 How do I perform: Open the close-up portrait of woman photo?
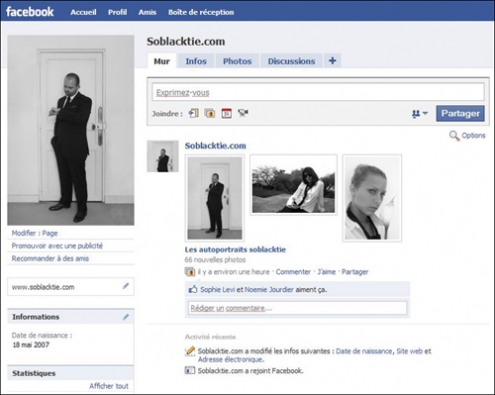[372, 198]
